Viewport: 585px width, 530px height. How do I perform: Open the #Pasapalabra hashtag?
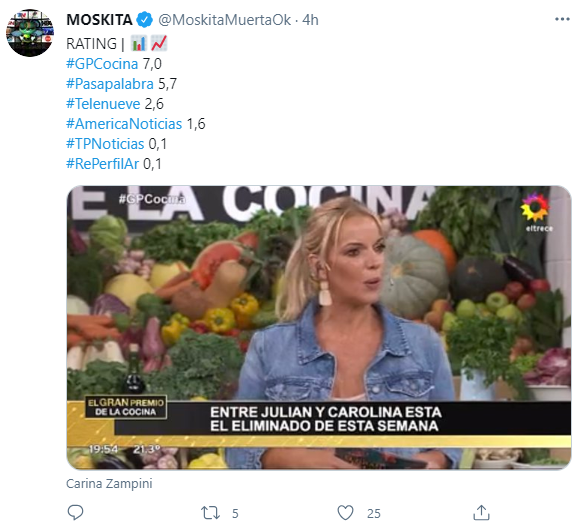110,84
